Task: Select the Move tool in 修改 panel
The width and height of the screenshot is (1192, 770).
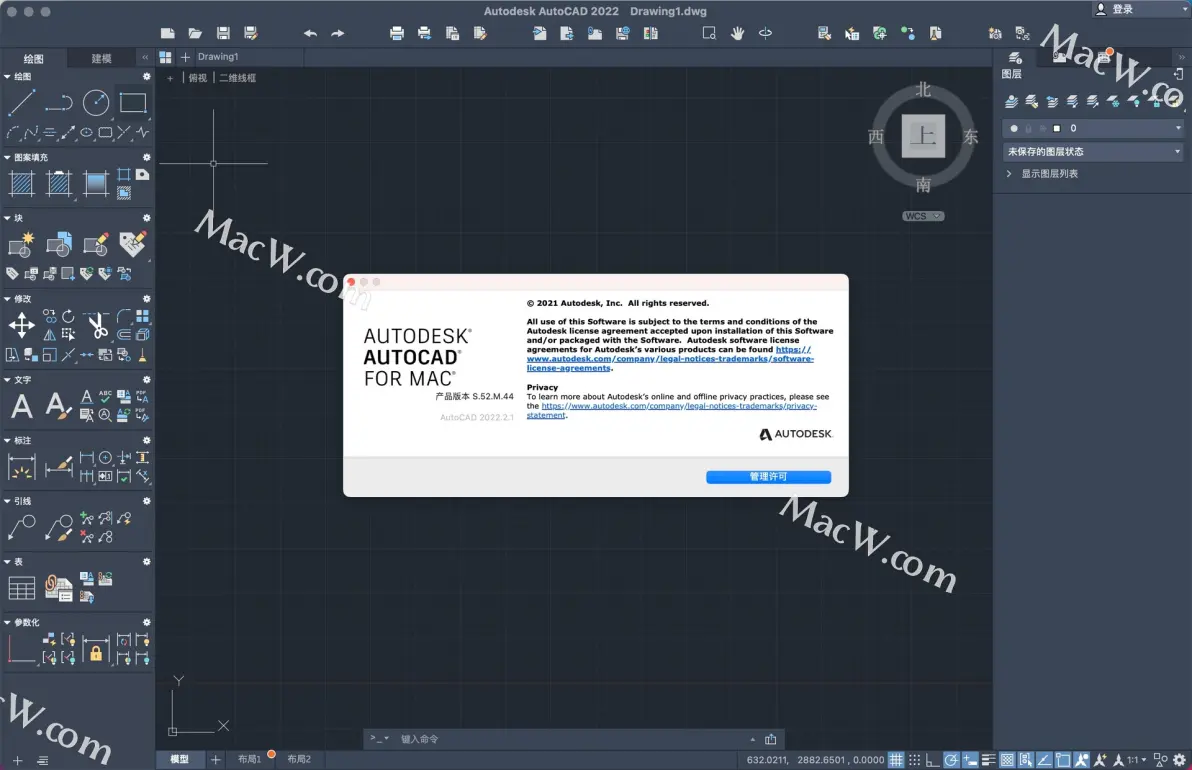Action: (21, 325)
